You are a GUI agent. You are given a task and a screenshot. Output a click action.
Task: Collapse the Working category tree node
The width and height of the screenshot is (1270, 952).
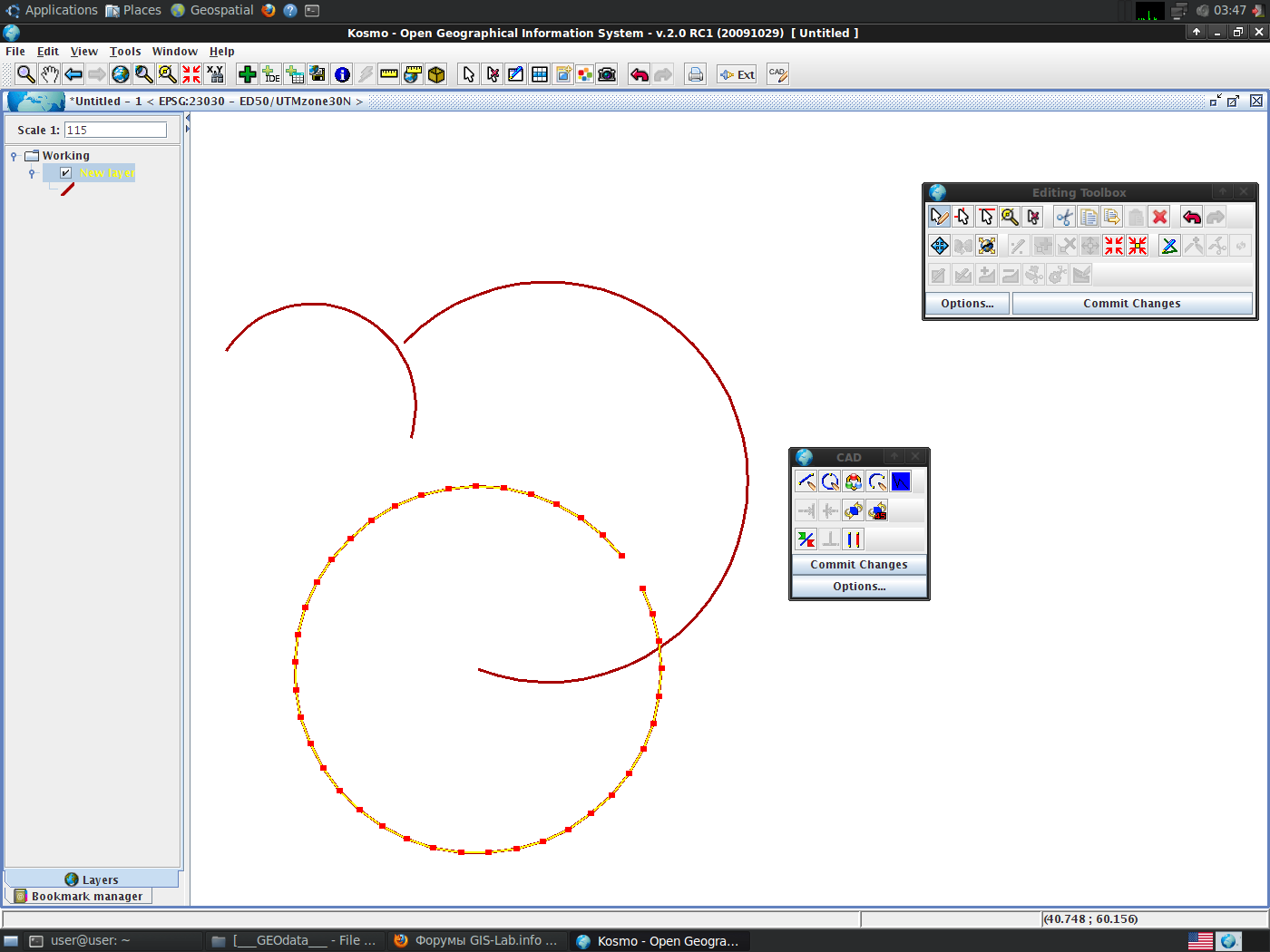coord(14,156)
